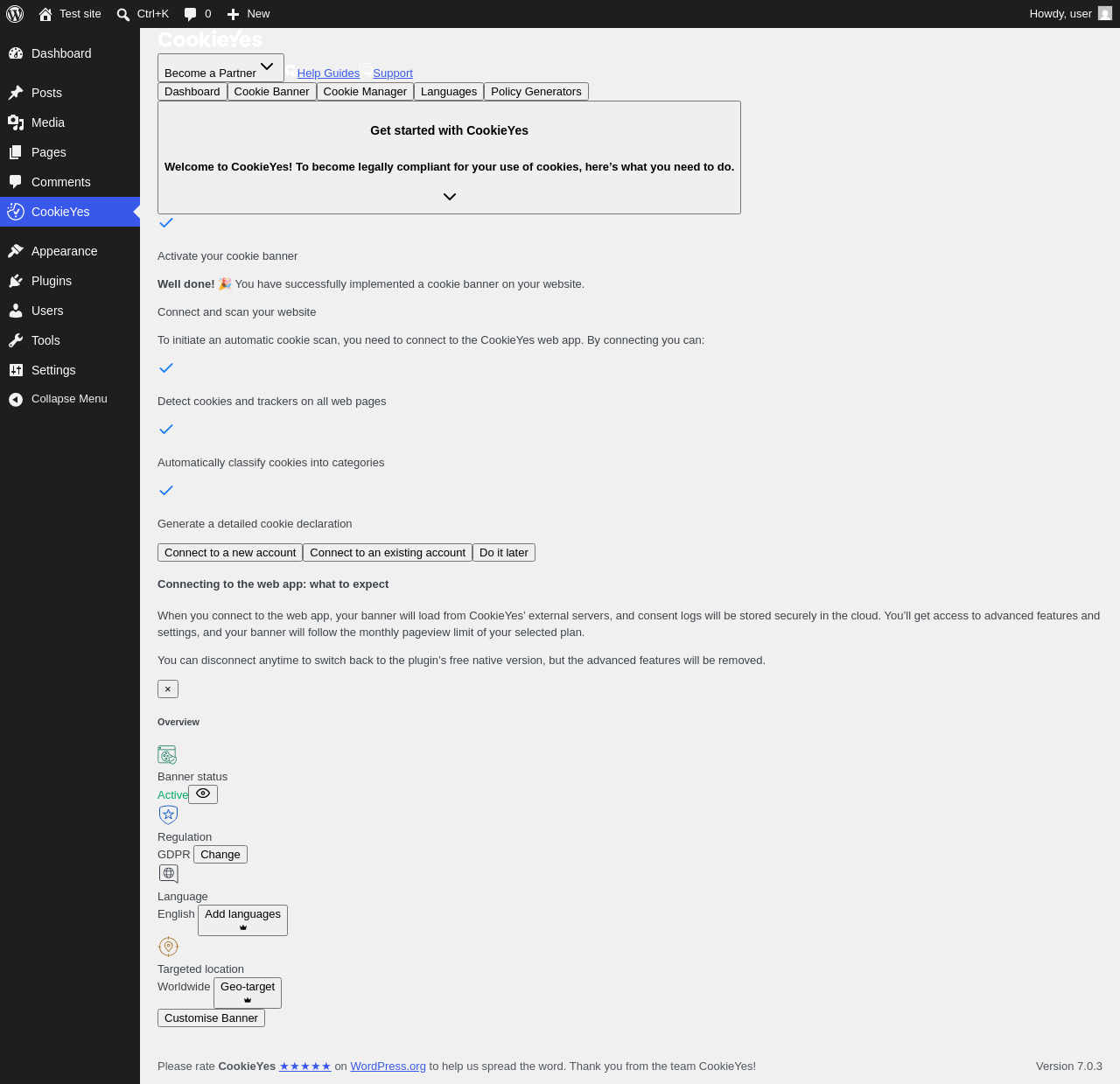Click the Dashboard gauge icon in sidebar
1120x1084 pixels.
point(16,53)
